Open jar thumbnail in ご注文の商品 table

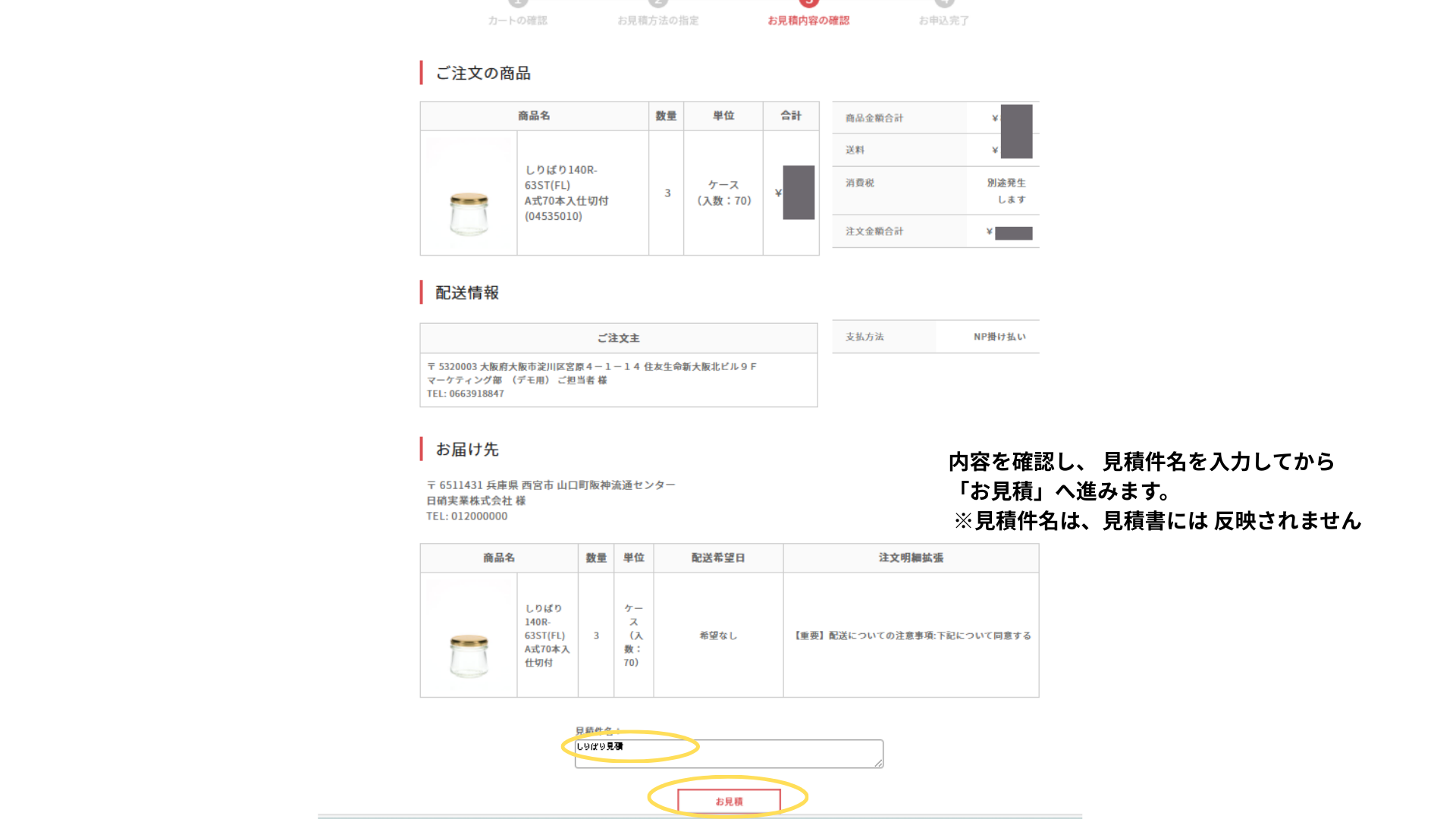[469, 213]
